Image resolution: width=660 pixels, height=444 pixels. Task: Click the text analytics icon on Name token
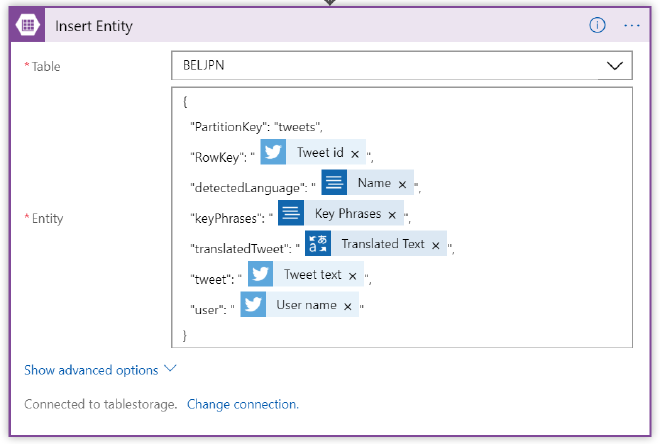click(334, 184)
